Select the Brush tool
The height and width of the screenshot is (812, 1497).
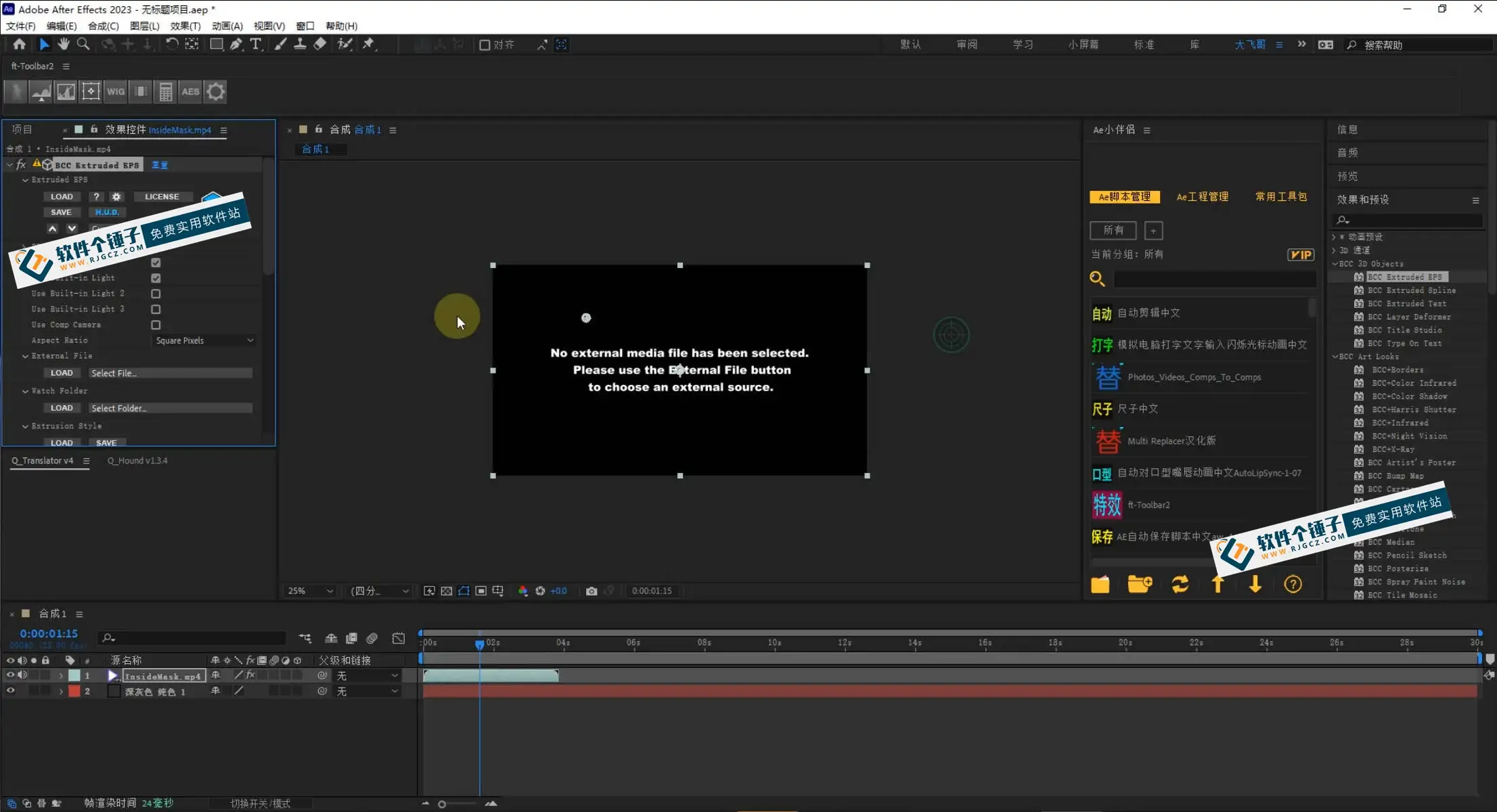[280, 44]
